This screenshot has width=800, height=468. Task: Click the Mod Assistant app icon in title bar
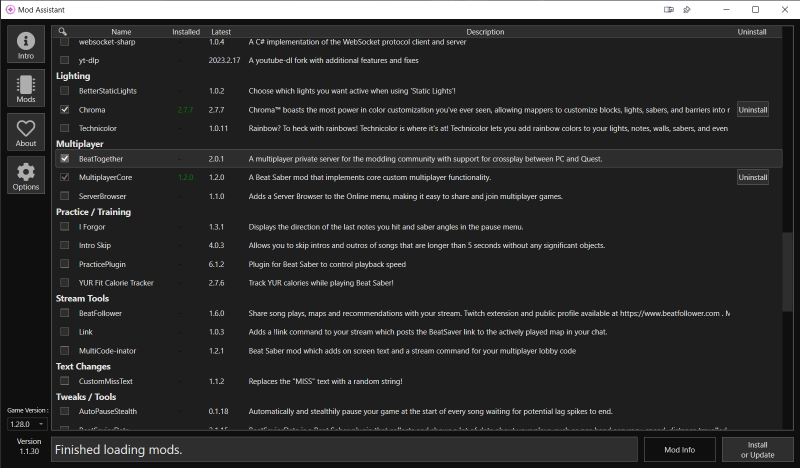[10, 10]
